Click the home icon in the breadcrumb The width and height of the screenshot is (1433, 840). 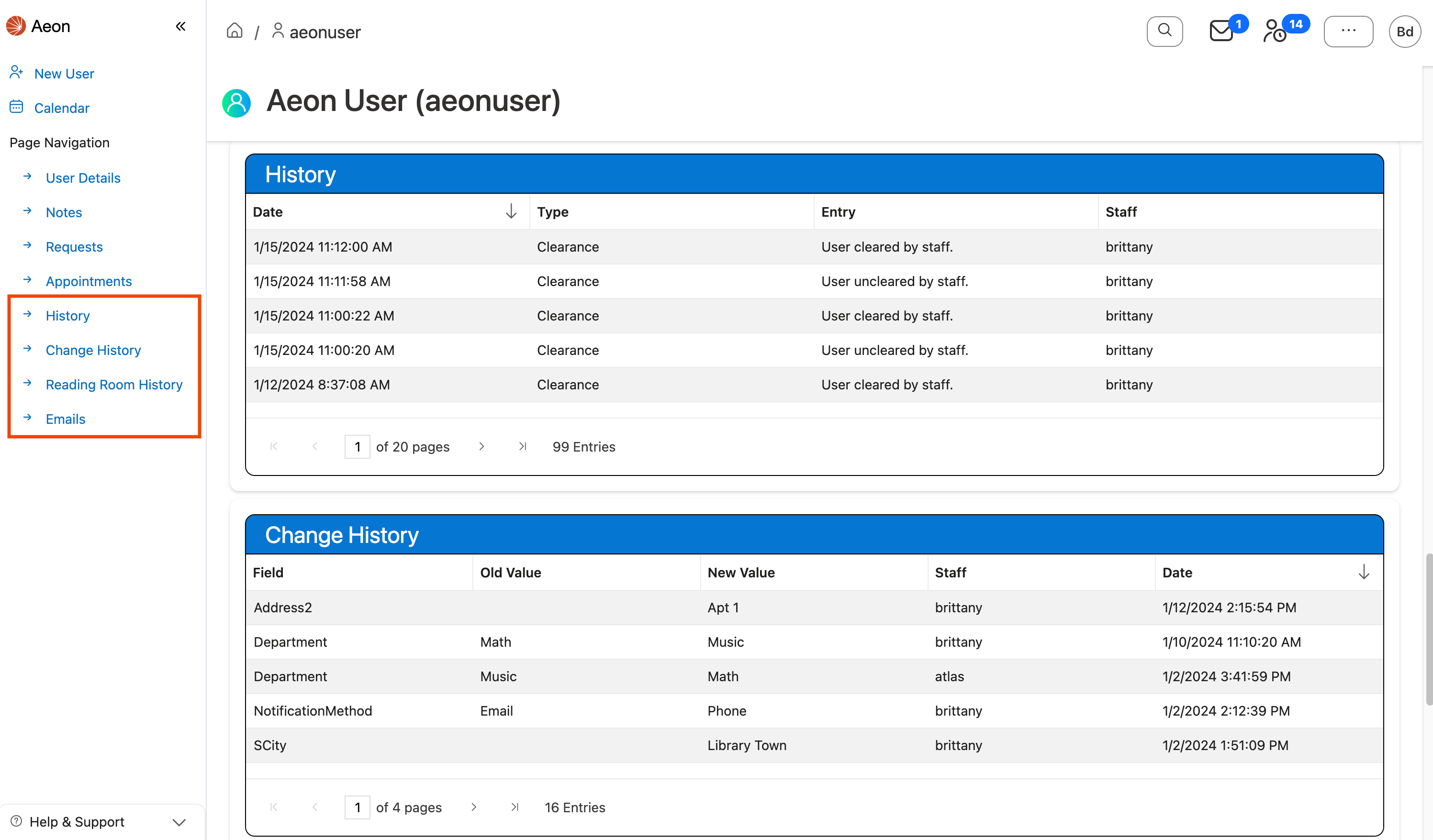(x=234, y=31)
